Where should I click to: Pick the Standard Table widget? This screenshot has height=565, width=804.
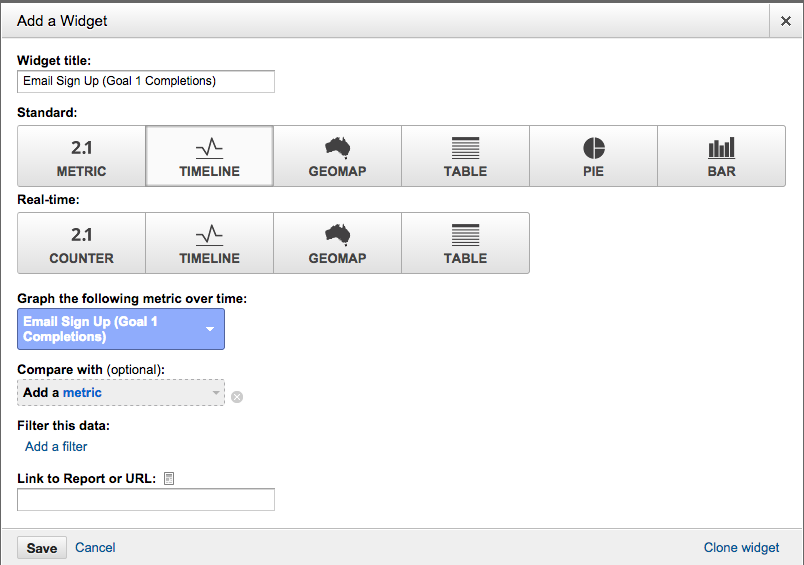tap(466, 156)
